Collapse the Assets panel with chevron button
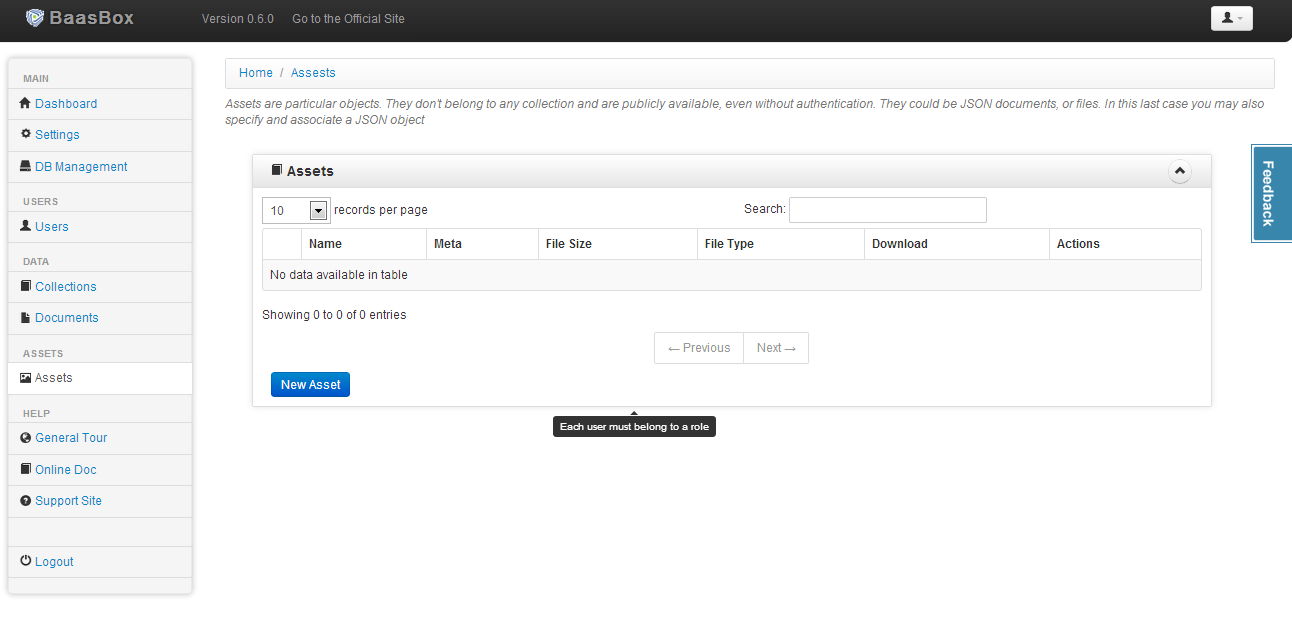The image size is (1292, 632). click(x=1180, y=171)
